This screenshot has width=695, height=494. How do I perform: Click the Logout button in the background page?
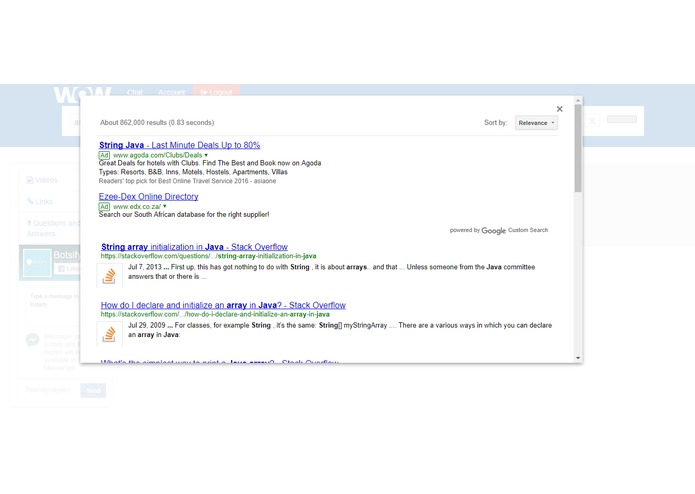(x=216, y=91)
